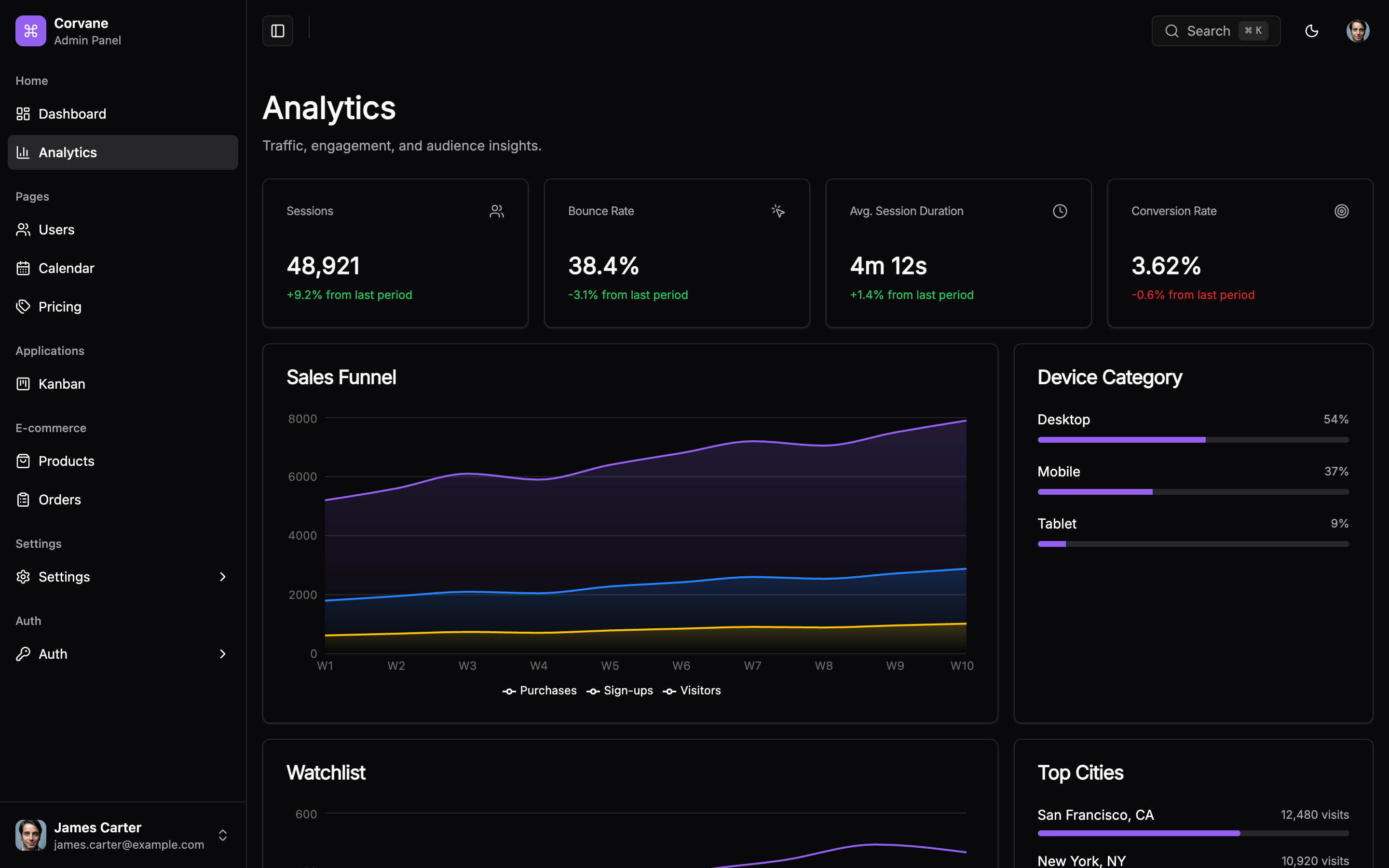
Task: Click the Bounce Rate pointer icon
Action: pos(778,211)
